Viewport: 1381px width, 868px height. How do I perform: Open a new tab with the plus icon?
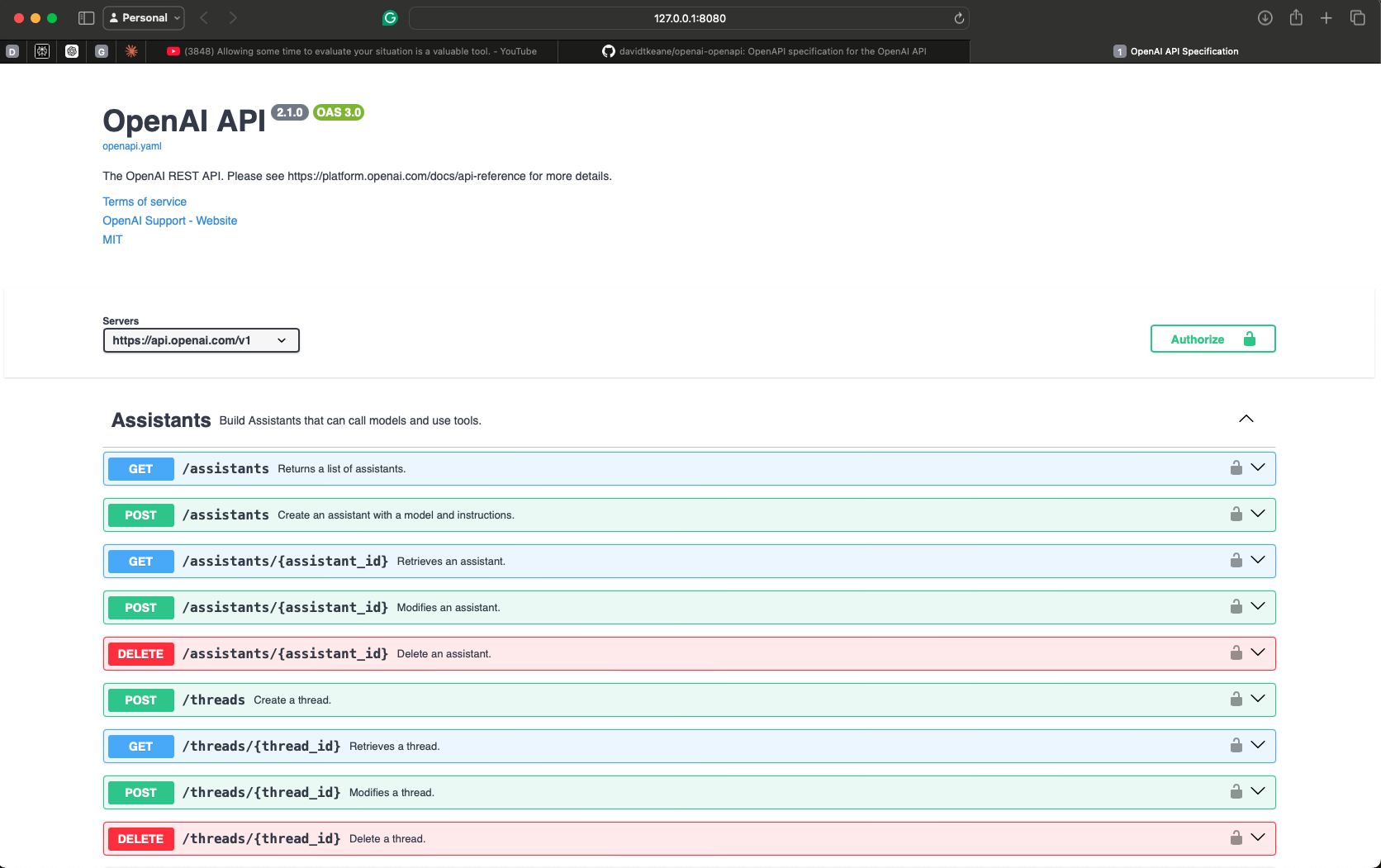[x=1326, y=18]
